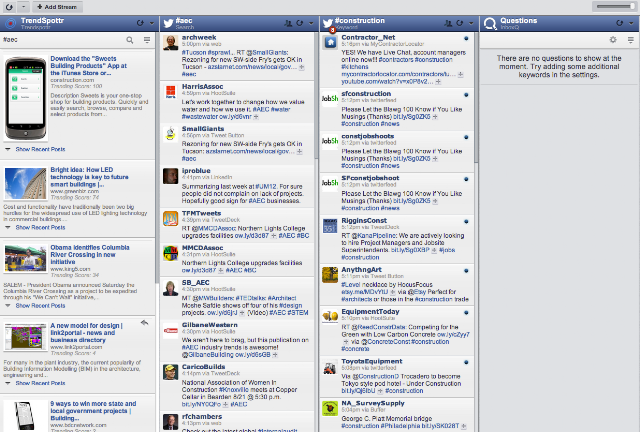
Task: Open rfchambers profile name
Action: (202, 416)
